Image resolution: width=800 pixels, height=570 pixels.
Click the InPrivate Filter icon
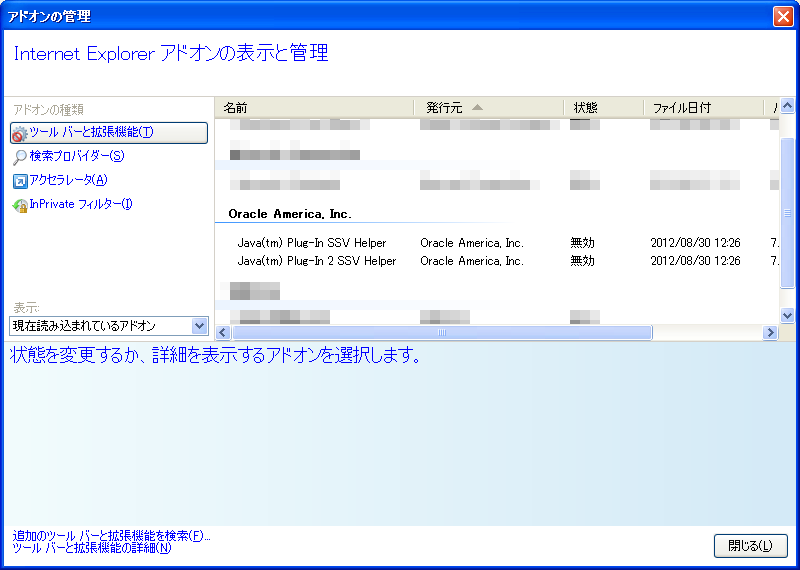click(x=20, y=205)
